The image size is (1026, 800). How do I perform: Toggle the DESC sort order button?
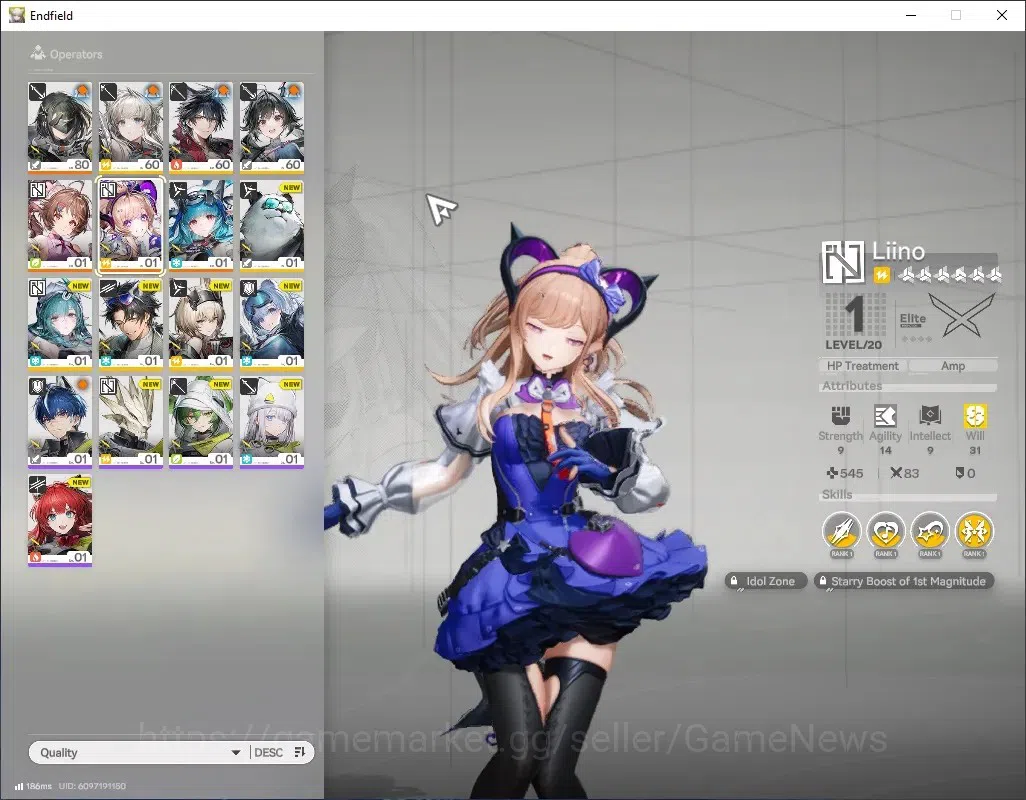click(268, 752)
